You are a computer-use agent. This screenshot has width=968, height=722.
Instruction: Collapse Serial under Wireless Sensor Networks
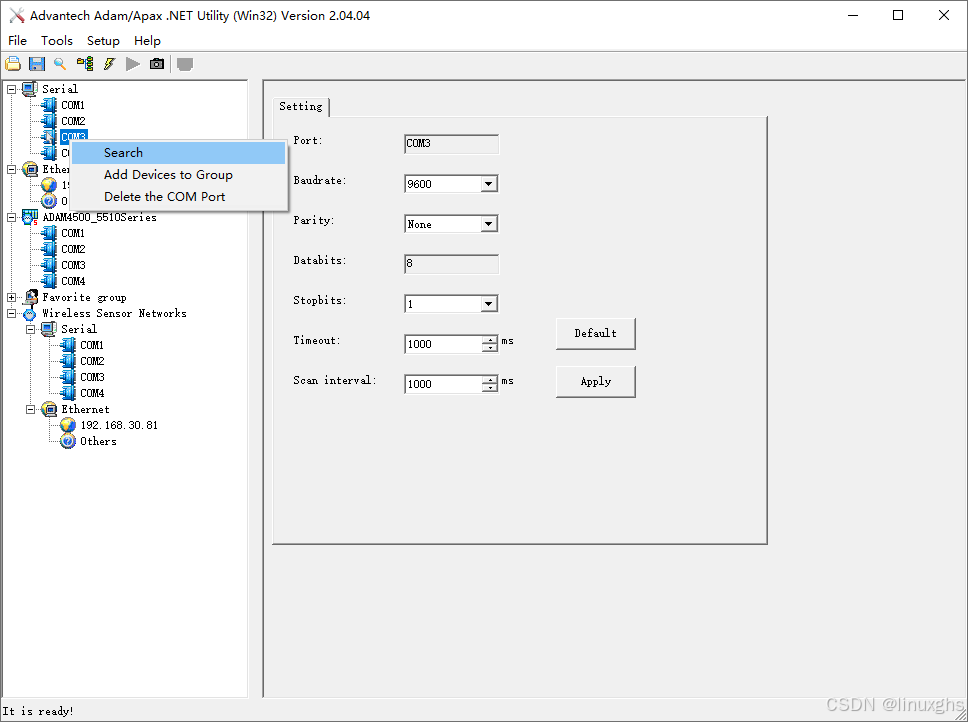point(30,330)
